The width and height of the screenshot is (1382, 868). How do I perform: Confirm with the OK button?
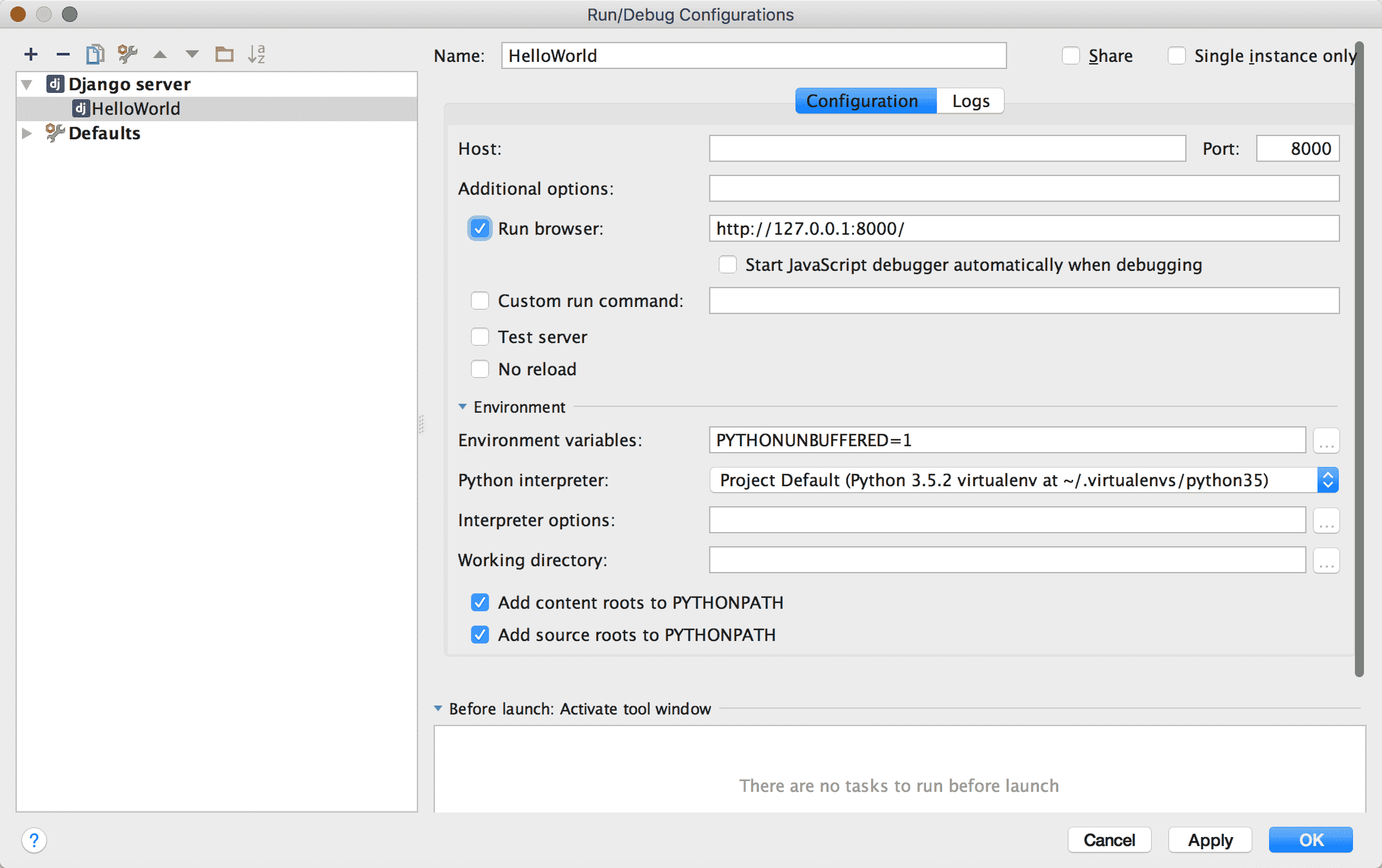coord(1311,840)
